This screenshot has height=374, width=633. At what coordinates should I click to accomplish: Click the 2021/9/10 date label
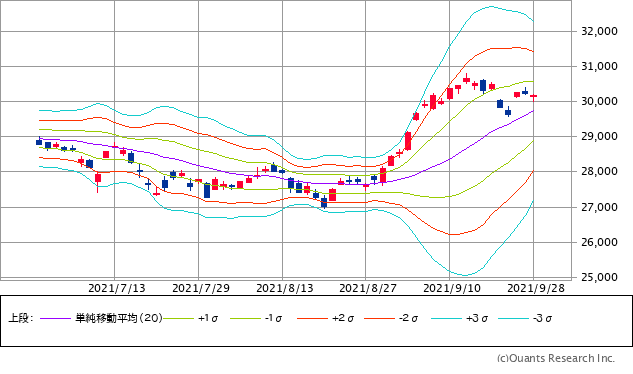tap(452, 288)
